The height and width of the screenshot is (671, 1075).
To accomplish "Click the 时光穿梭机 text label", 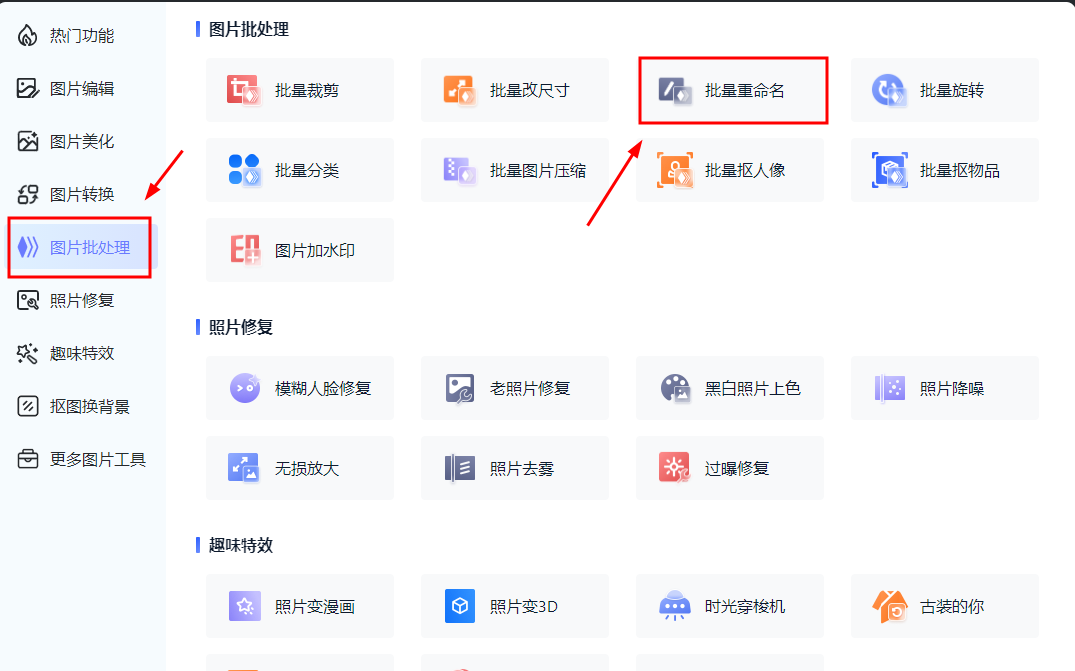I will [745, 607].
